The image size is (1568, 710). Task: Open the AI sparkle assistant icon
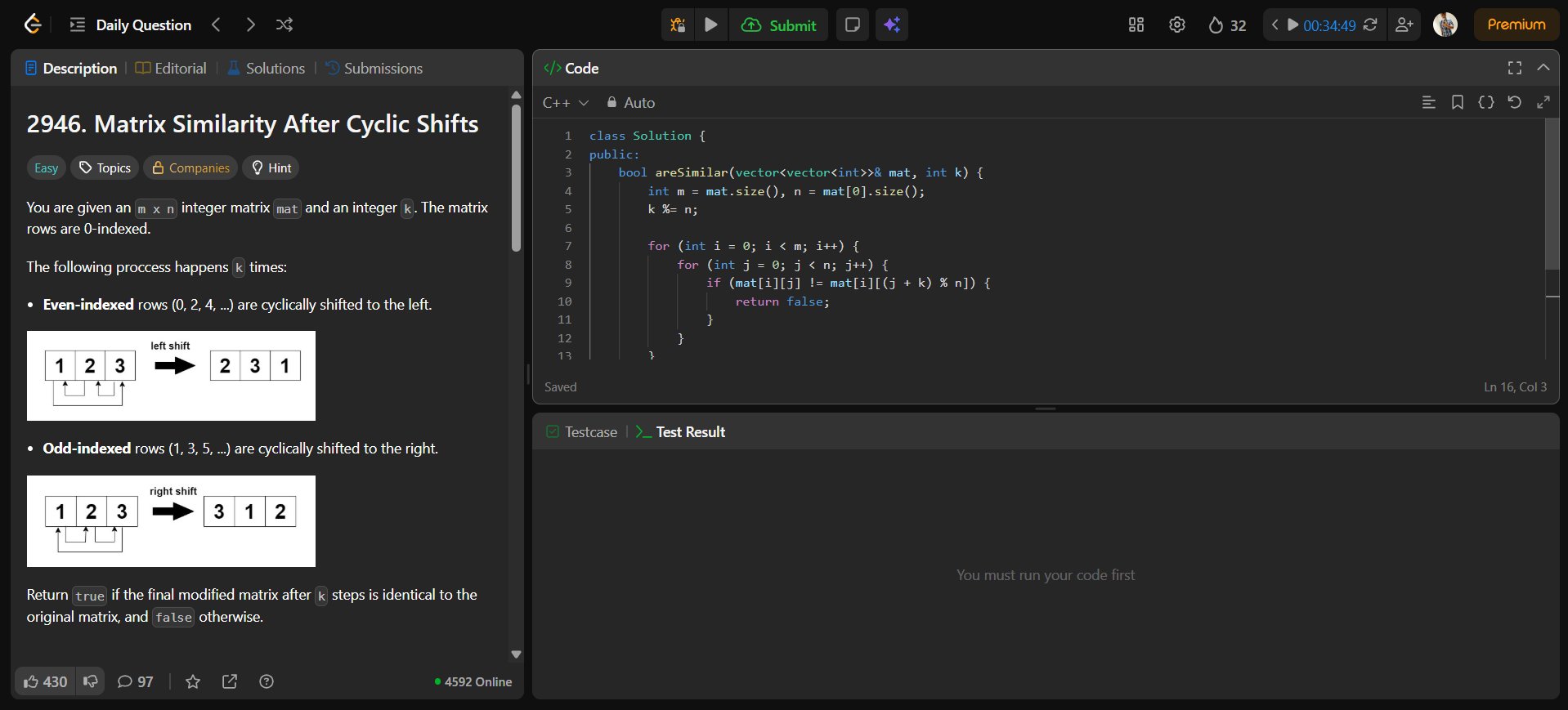point(892,25)
